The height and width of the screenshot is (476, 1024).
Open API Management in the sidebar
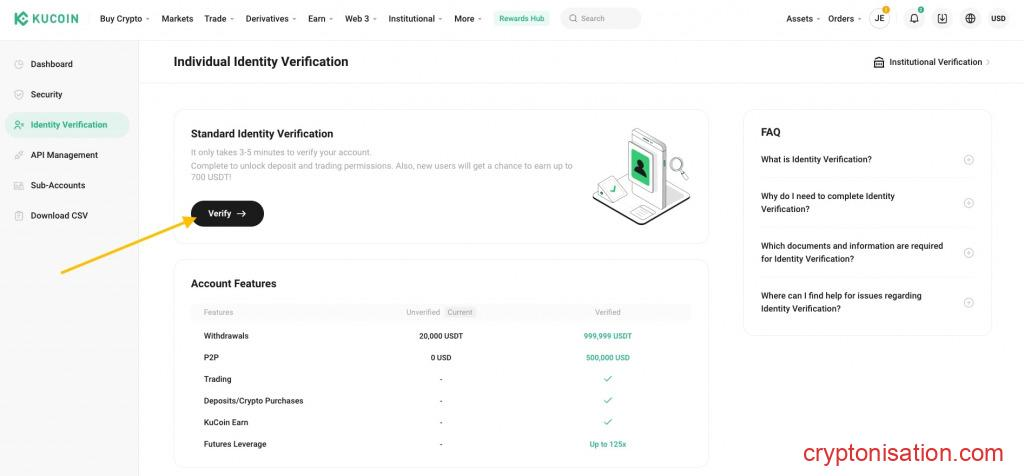click(64, 155)
